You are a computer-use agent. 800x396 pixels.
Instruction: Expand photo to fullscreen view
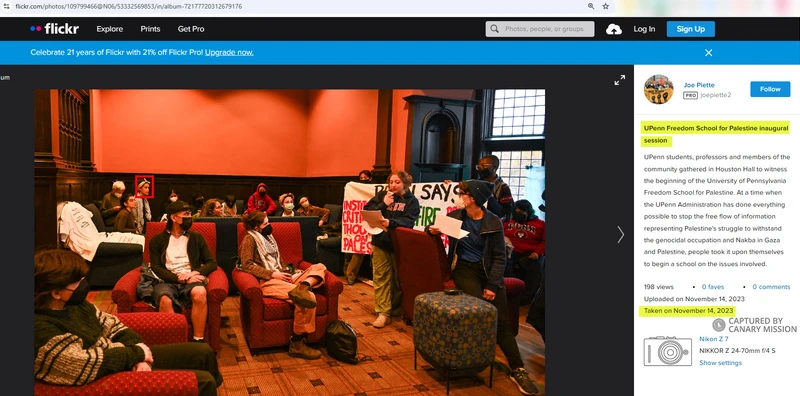tap(619, 80)
